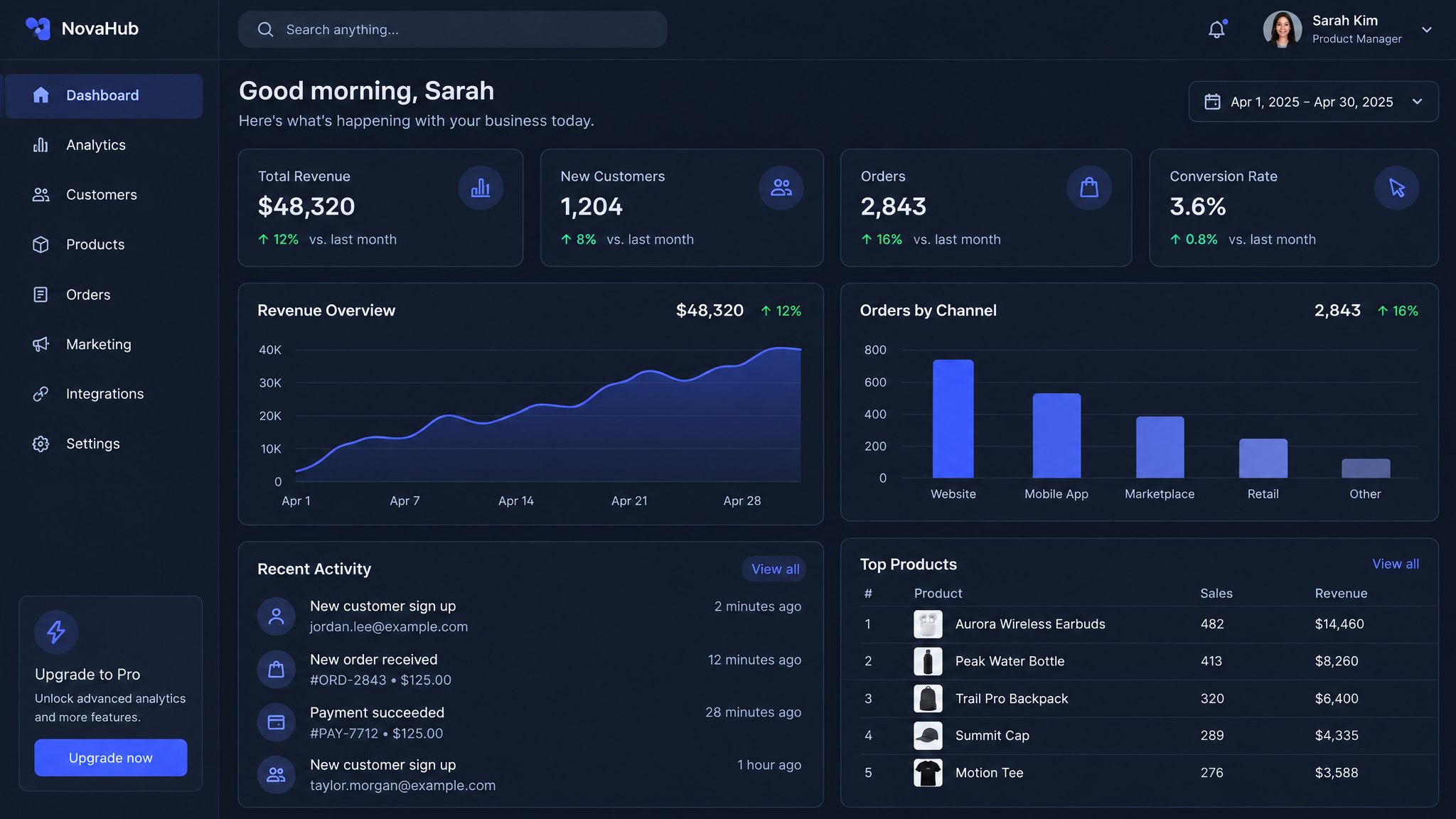Click the Mobile App bar in chart

pos(1056,436)
